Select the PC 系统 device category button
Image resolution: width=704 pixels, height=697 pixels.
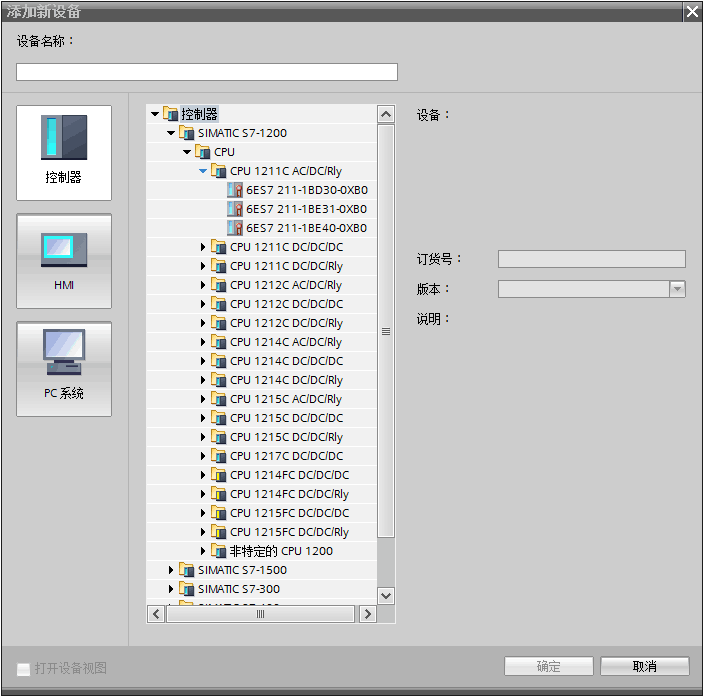(x=64, y=369)
